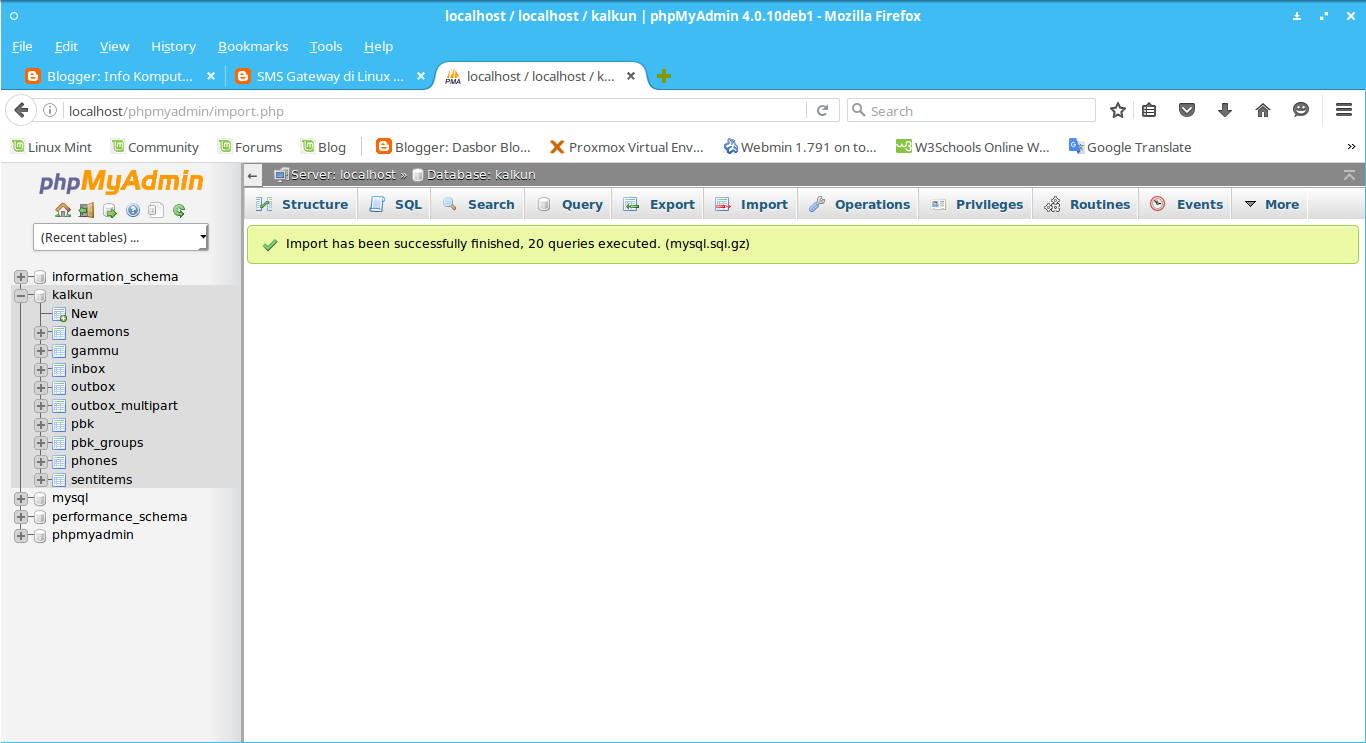1366x743 pixels.
Task: Open the Export tab
Action: point(659,204)
